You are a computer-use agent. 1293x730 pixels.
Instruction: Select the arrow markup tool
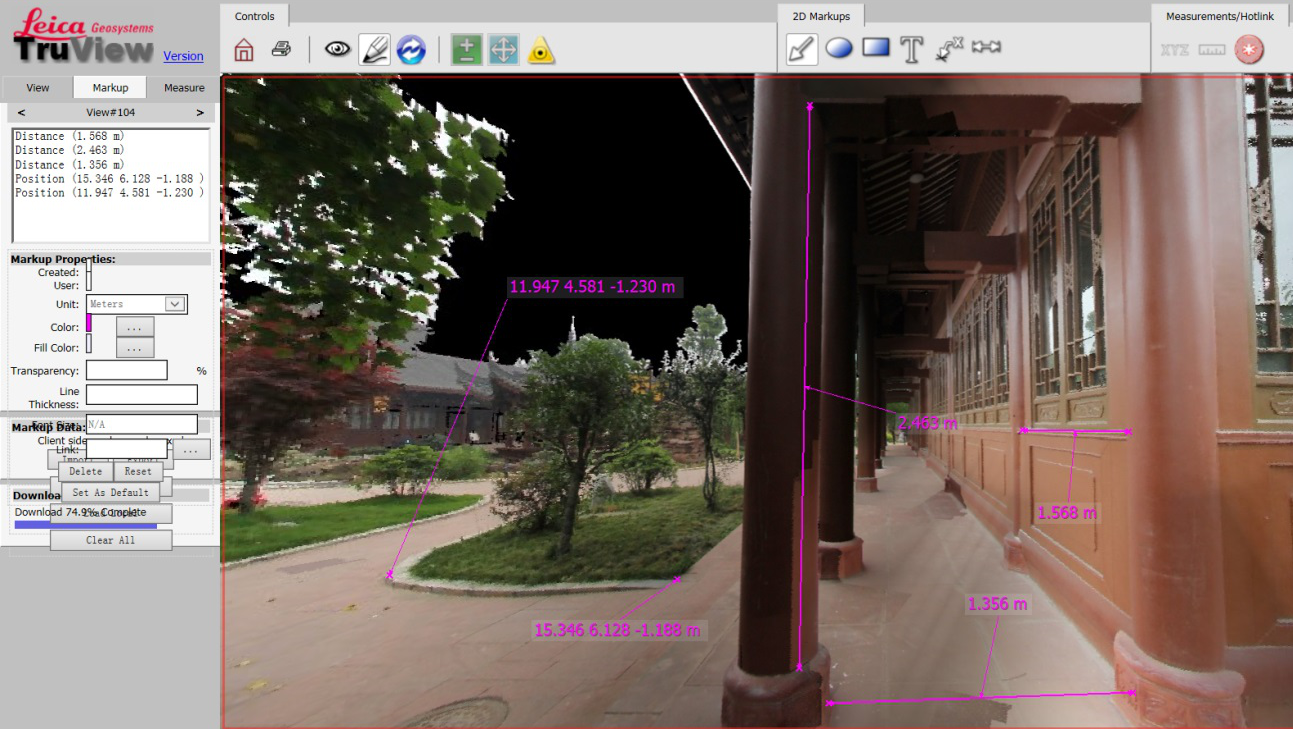tap(802, 49)
